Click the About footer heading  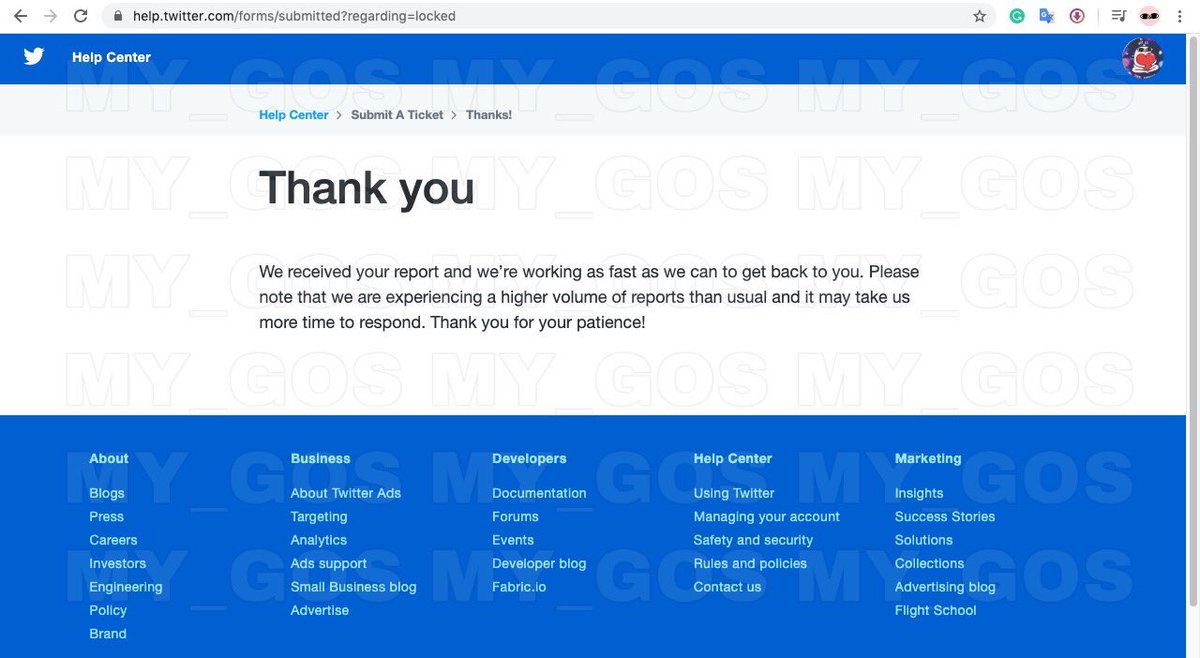coord(109,459)
